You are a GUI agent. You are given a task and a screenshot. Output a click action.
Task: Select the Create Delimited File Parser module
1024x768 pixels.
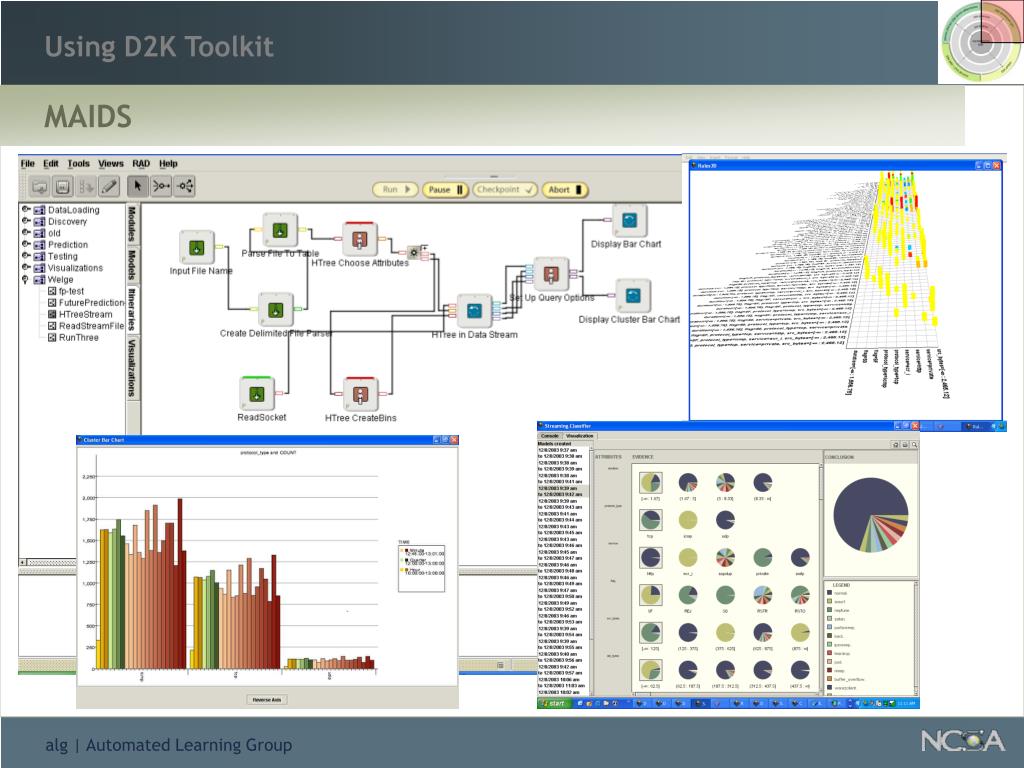coord(276,310)
